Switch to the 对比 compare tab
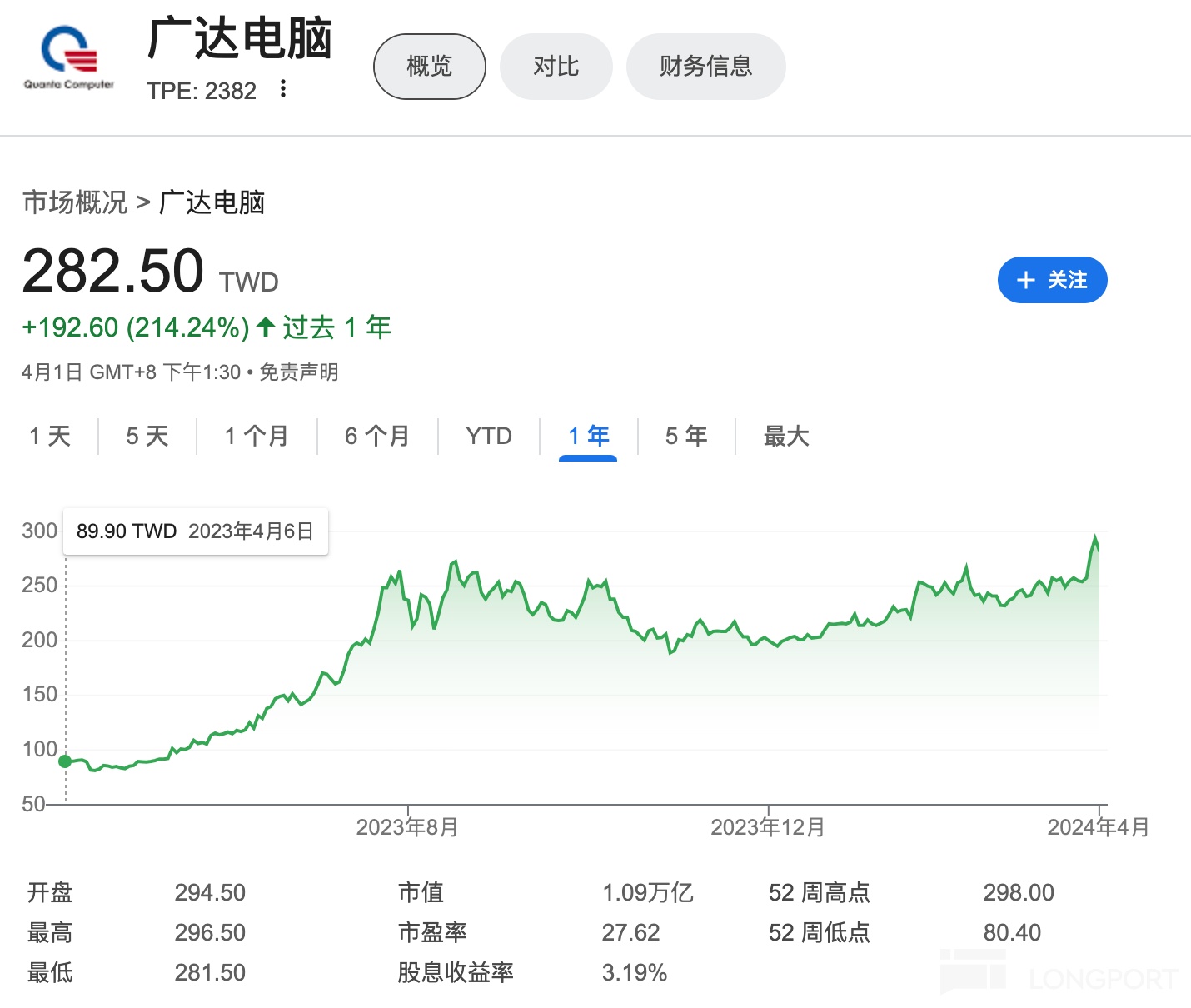1191x1008 pixels. pyautogui.click(x=556, y=67)
